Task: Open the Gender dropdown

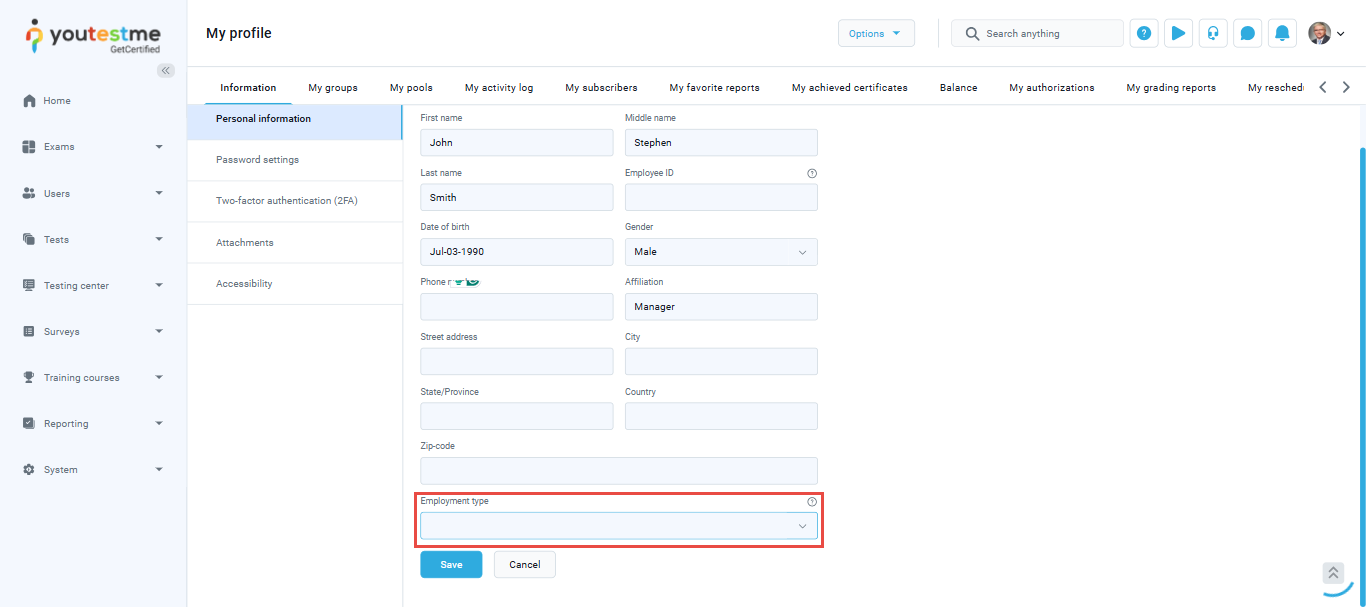Action: (x=721, y=252)
